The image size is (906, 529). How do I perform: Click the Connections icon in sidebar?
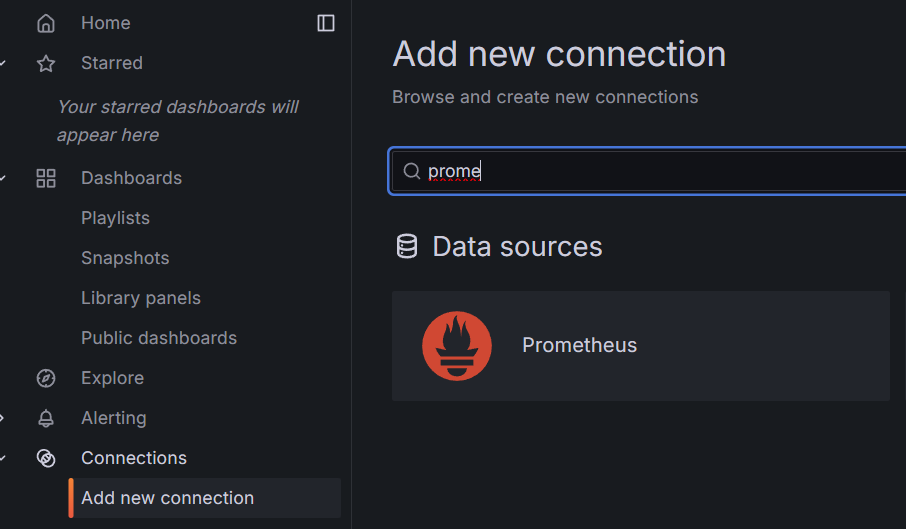click(46, 458)
